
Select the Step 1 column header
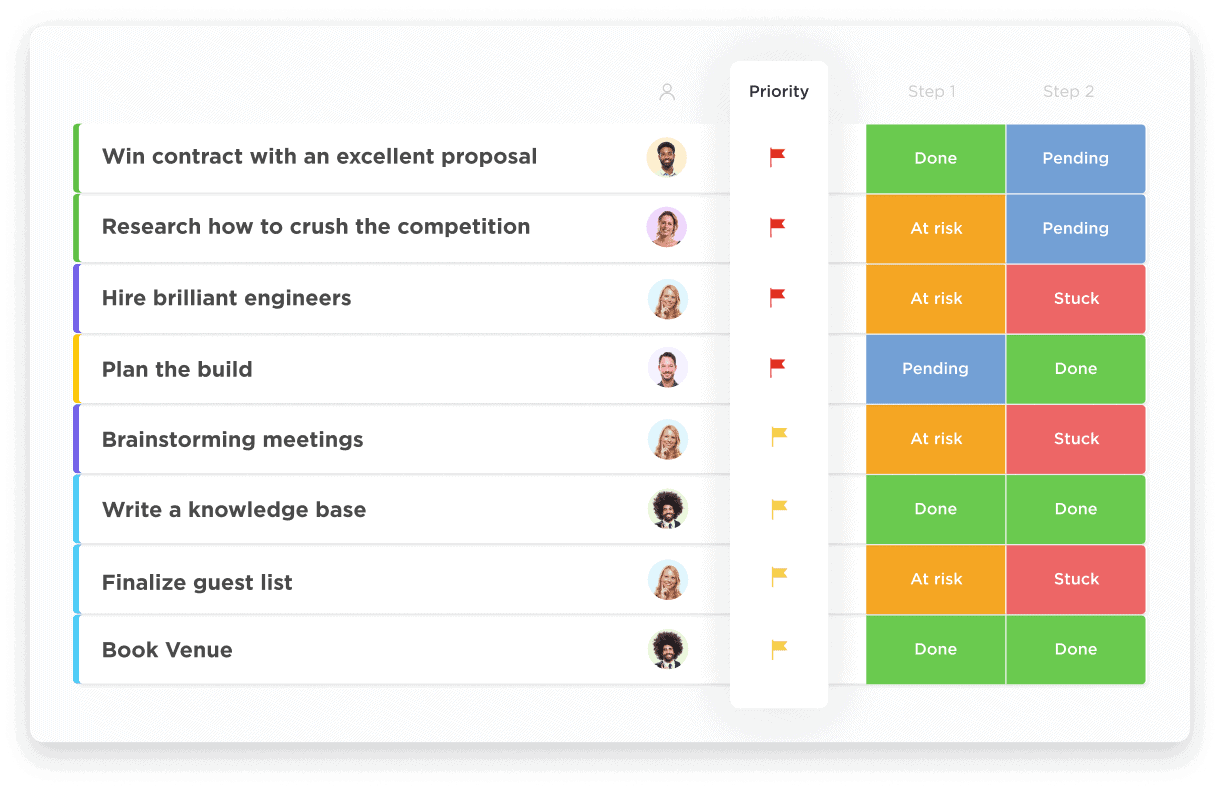pyautogui.click(x=931, y=92)
